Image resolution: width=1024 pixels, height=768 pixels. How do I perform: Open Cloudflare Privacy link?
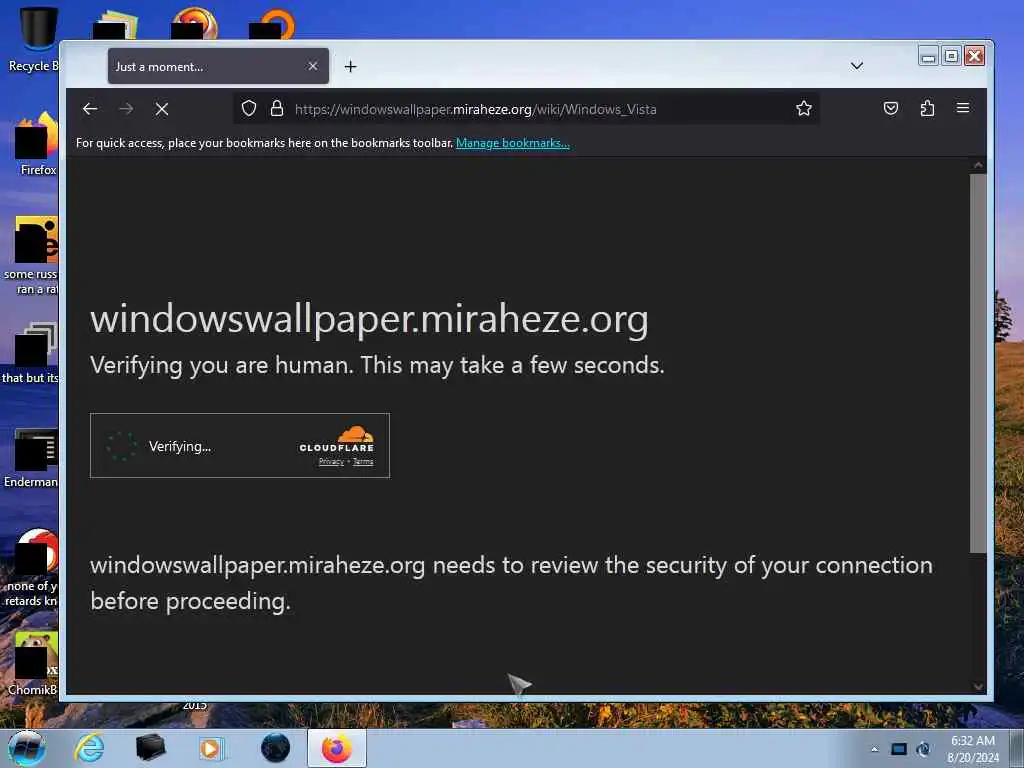click(x=331, y=462)
